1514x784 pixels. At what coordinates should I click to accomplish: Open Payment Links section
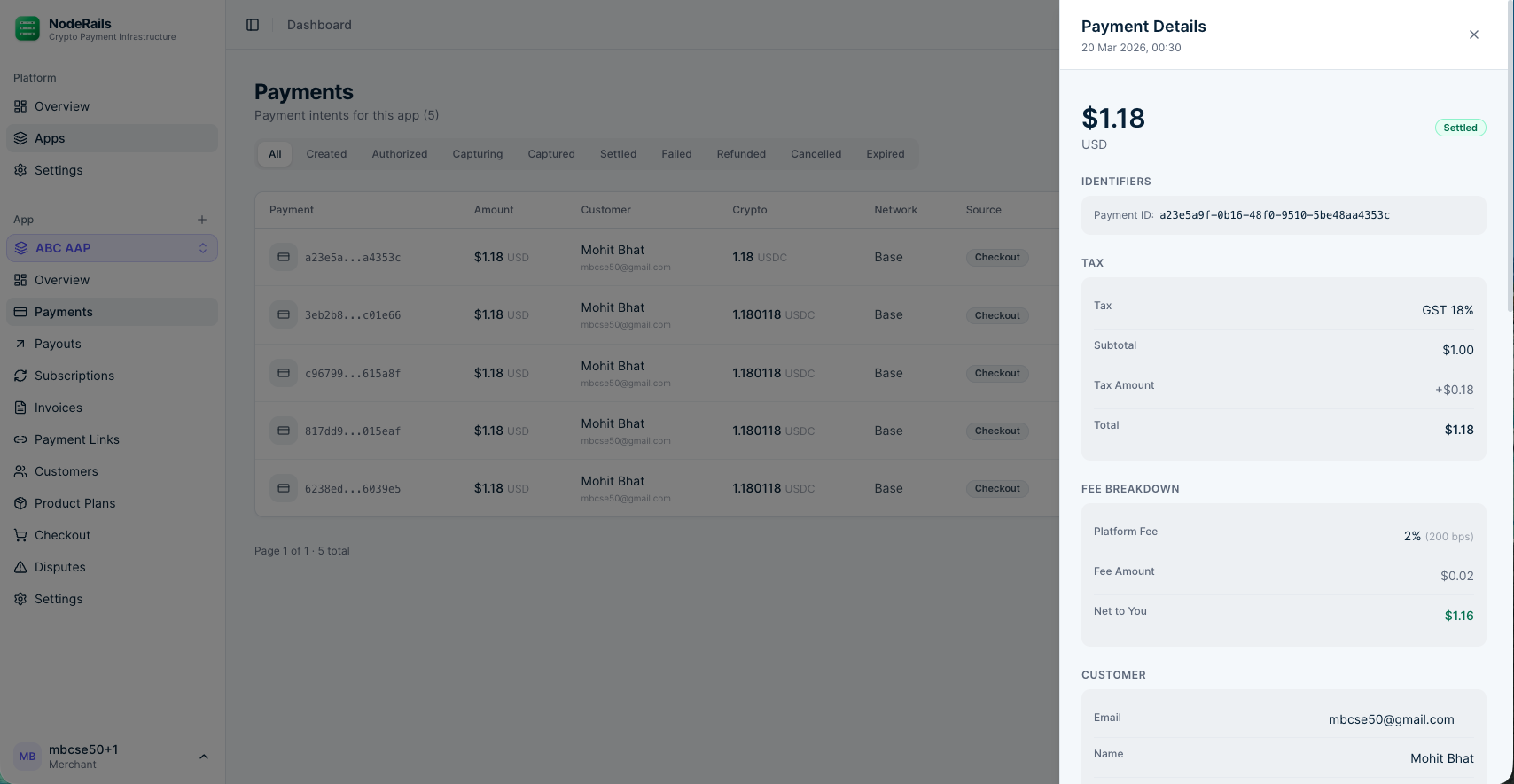point(76,439)
